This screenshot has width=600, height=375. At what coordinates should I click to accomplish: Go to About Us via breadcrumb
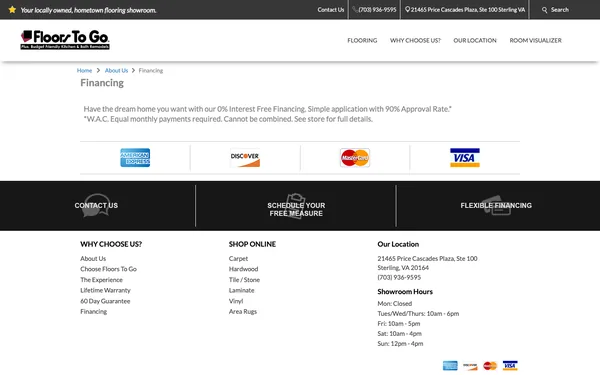coord(116,70)
